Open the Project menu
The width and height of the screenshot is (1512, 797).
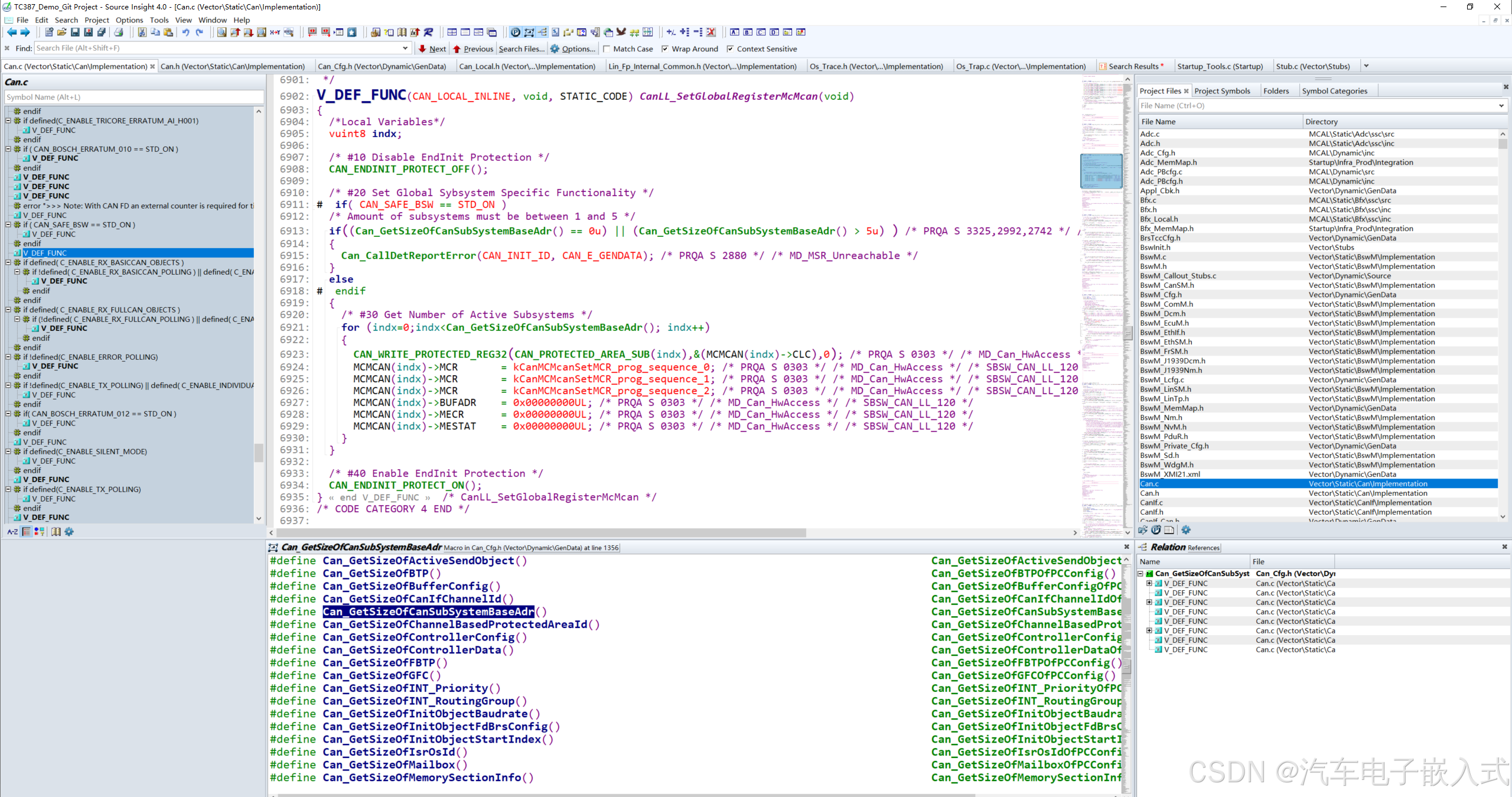point(96,20)
